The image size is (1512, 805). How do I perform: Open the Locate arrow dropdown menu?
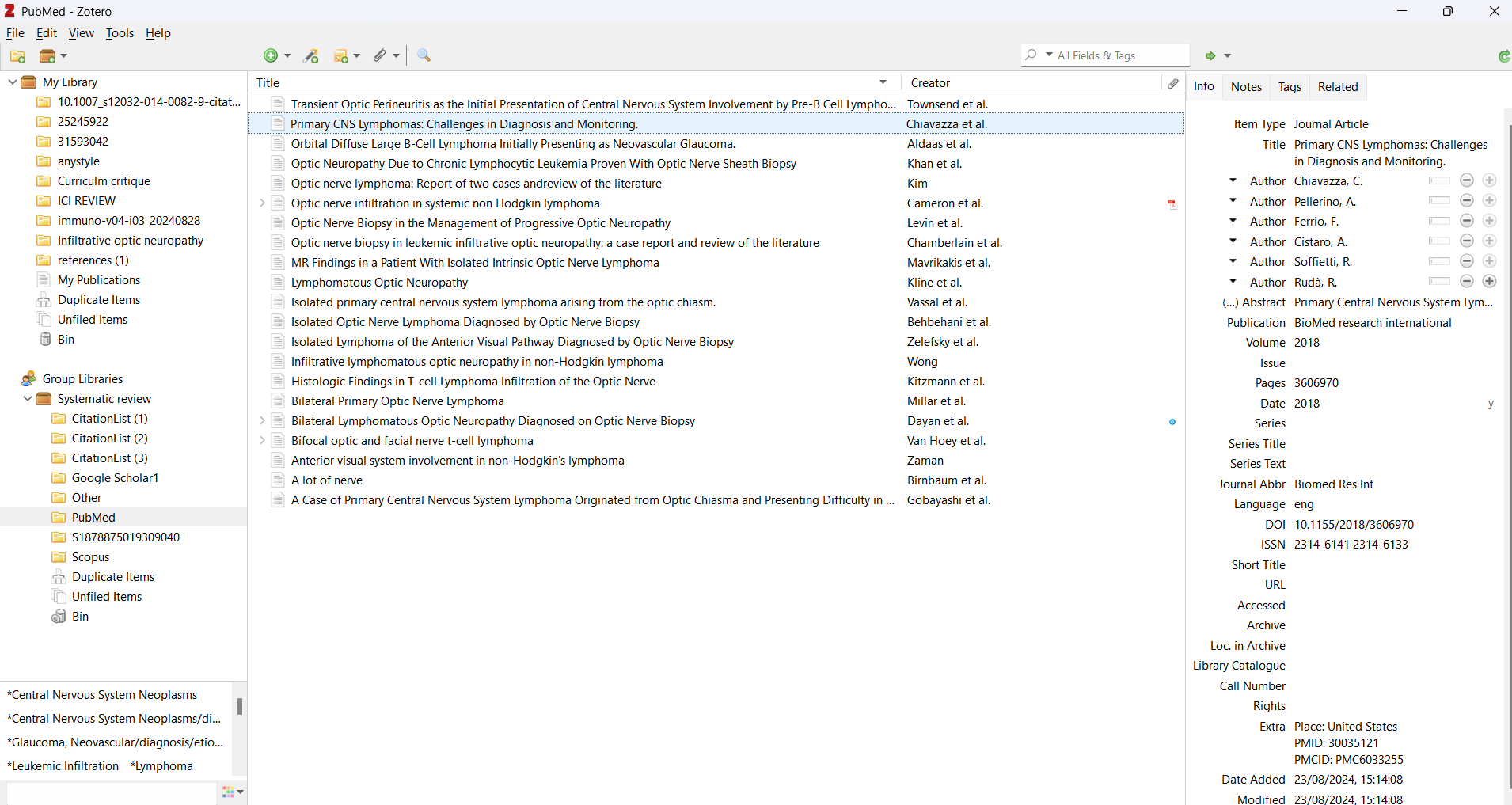point(1228,55)
